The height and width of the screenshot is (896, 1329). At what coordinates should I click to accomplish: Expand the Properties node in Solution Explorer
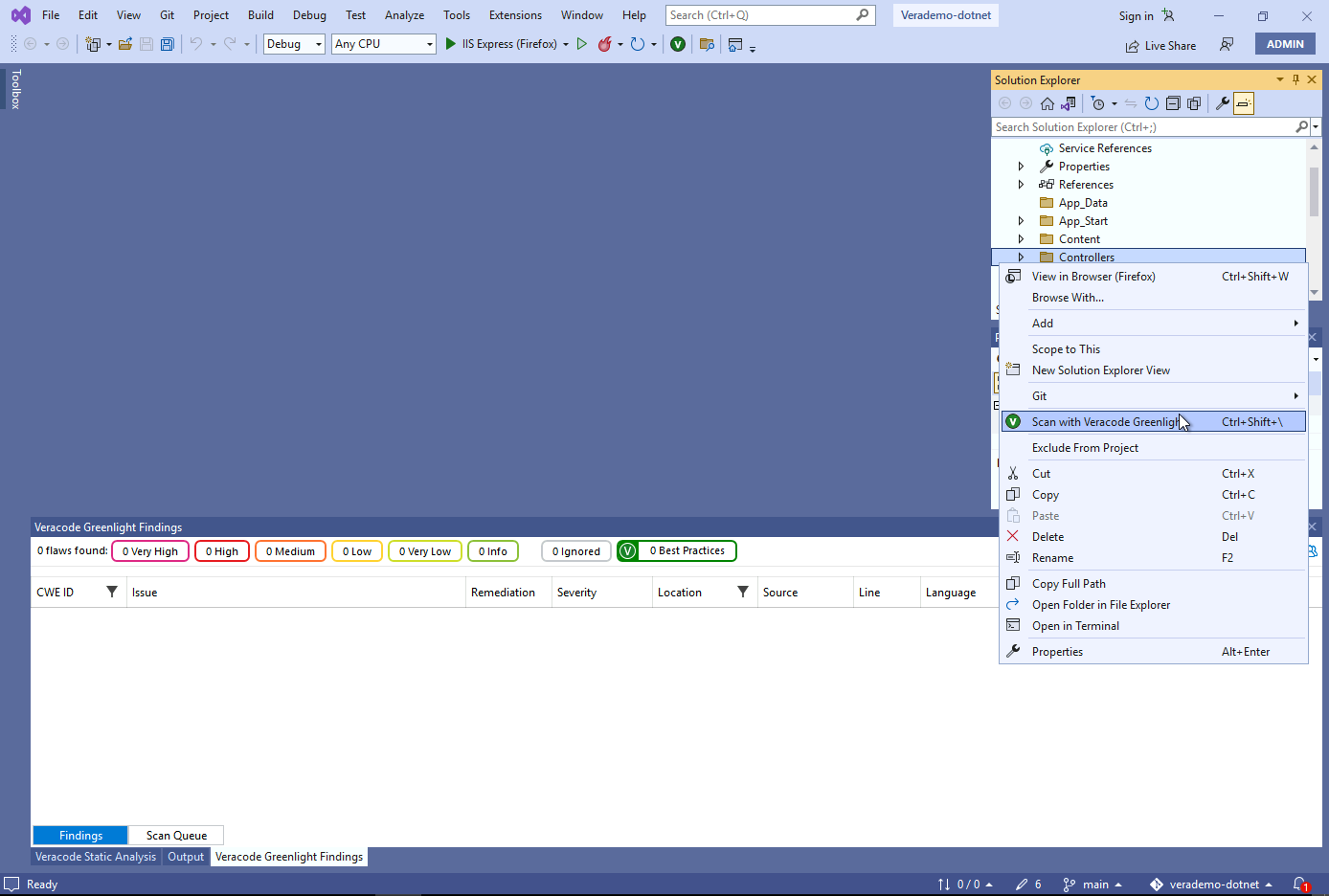click(x=1021, y=167)
